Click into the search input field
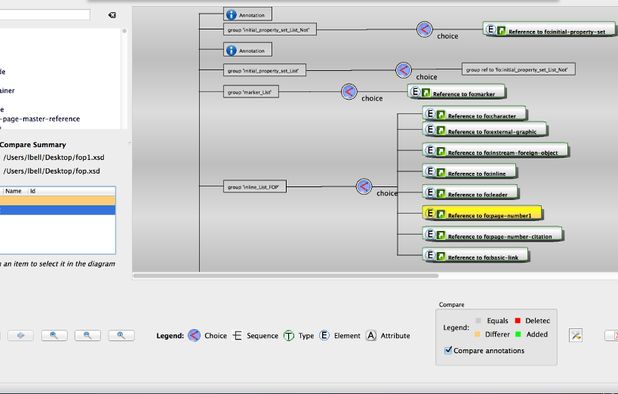This screenshot has width=618, height=394. tap(45, 15)
